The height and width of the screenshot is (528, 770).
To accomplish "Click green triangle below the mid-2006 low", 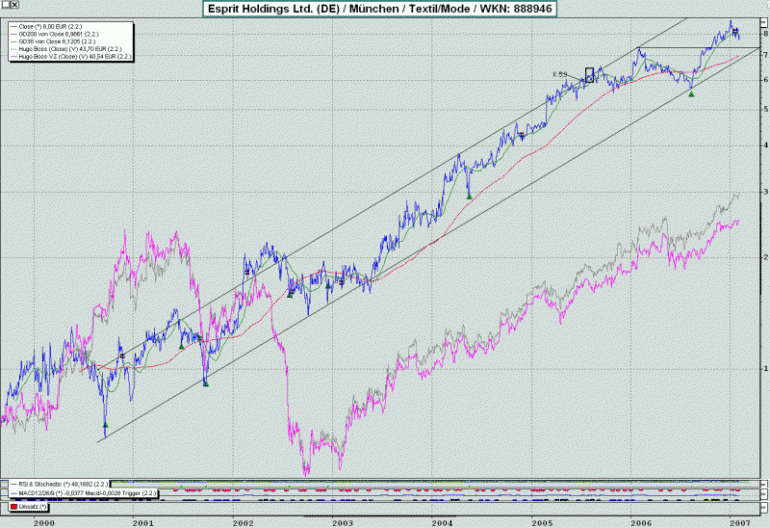I will tap(691, 94).
